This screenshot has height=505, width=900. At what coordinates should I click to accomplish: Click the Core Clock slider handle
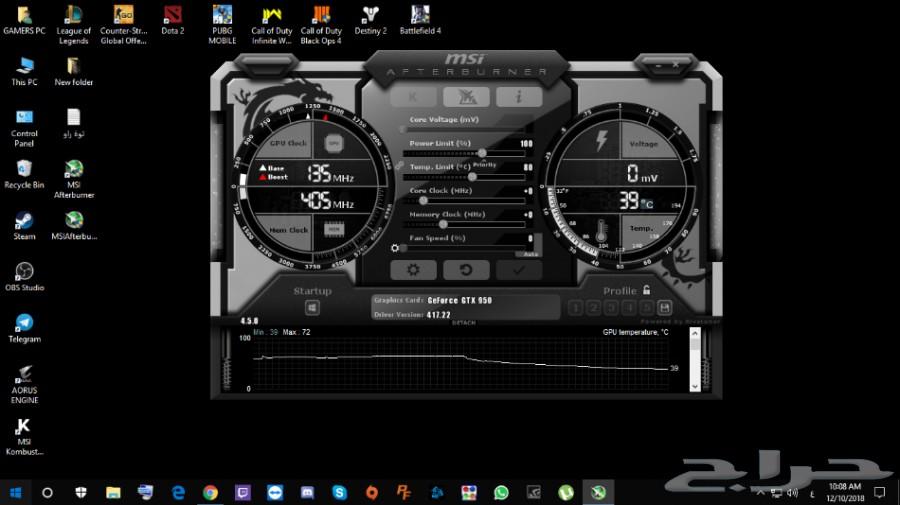click(423, 200)
